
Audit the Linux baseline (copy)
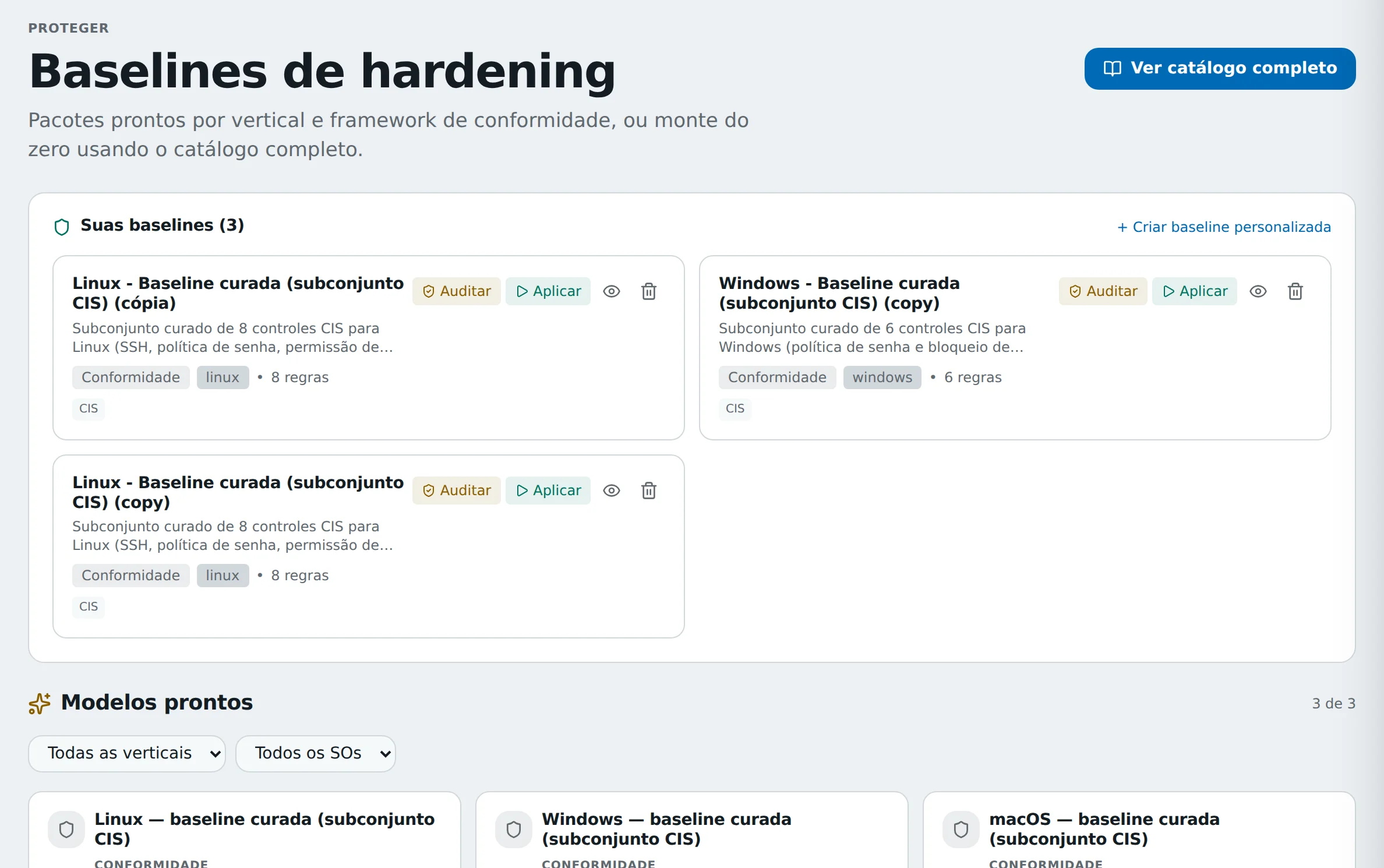tap(457, 491)
